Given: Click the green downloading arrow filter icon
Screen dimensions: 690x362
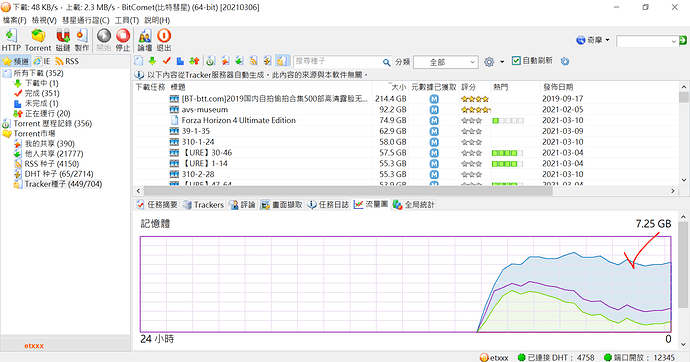Looking at the screenshot, I should point(152,61).
